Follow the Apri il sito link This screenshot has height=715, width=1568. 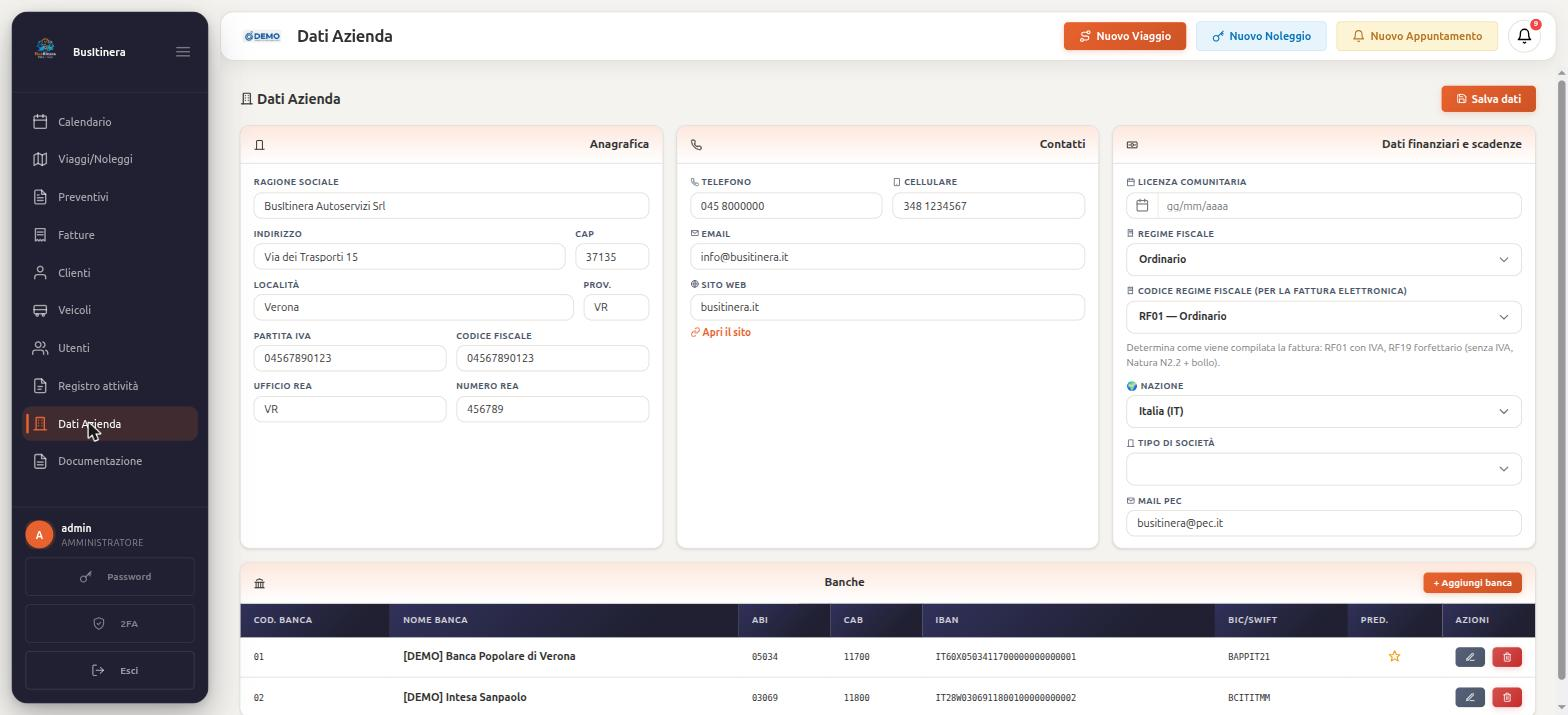pyautogui.click(x=720, y=332)
